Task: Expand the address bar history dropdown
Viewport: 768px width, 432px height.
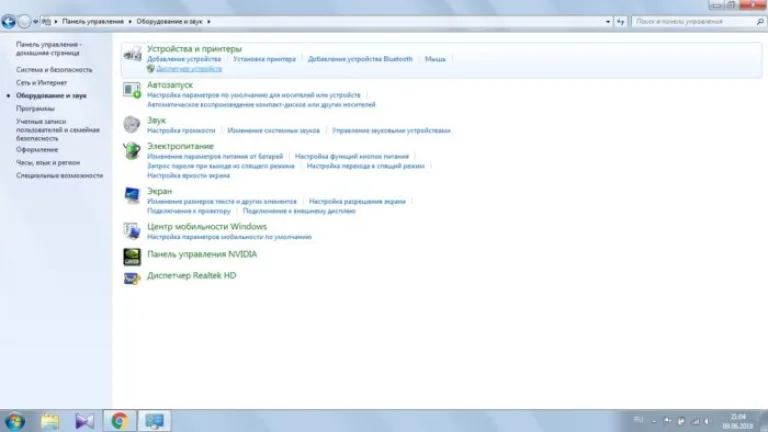Action: (x=608, y=22)
